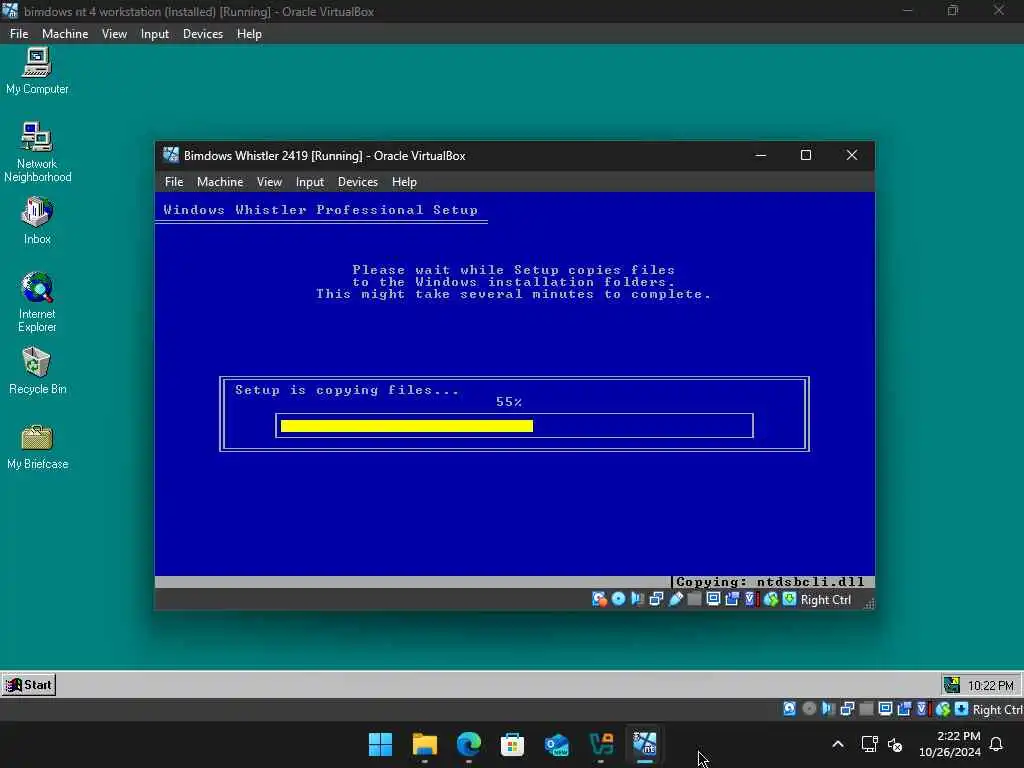Click virtualization V indicator in Whistler VM status bar
Image resolution: width=1024 pixels, height=768 pixels.
click(751, 599)
